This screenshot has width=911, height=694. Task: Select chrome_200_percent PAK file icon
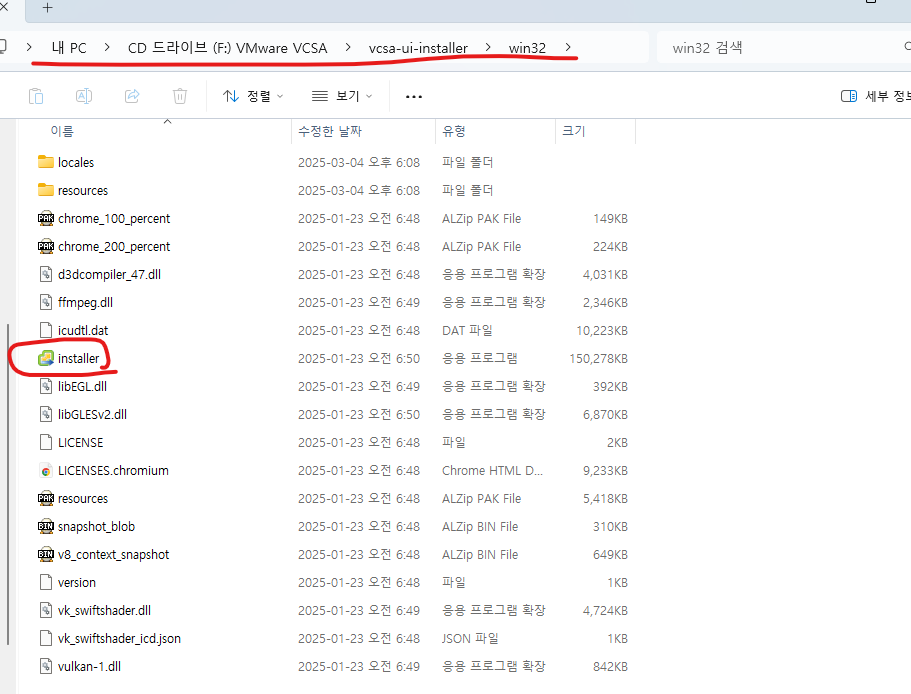point(46,246)
